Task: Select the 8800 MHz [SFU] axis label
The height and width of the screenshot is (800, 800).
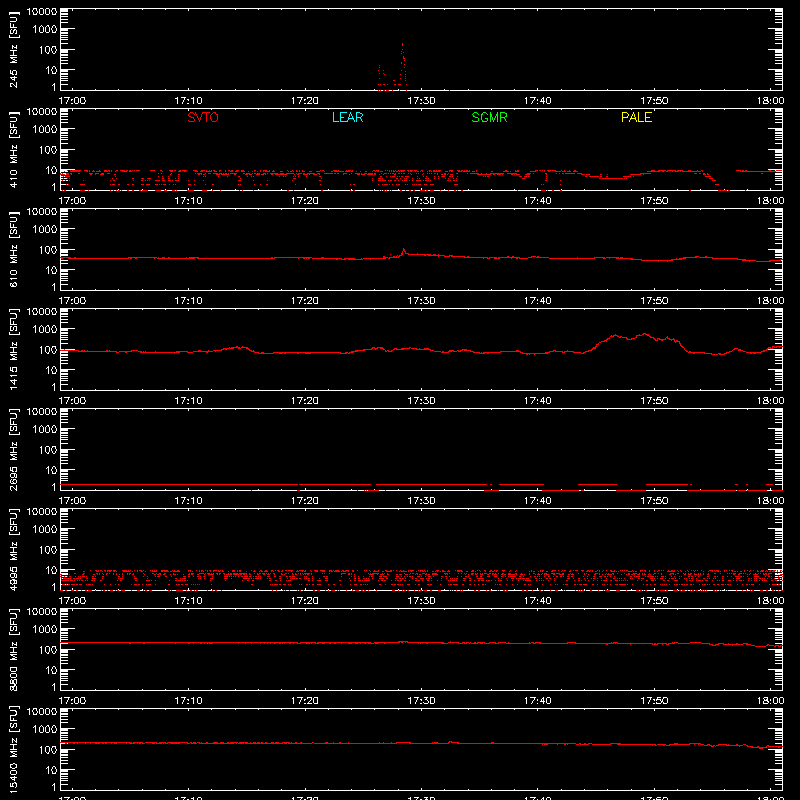Action: 14,649
